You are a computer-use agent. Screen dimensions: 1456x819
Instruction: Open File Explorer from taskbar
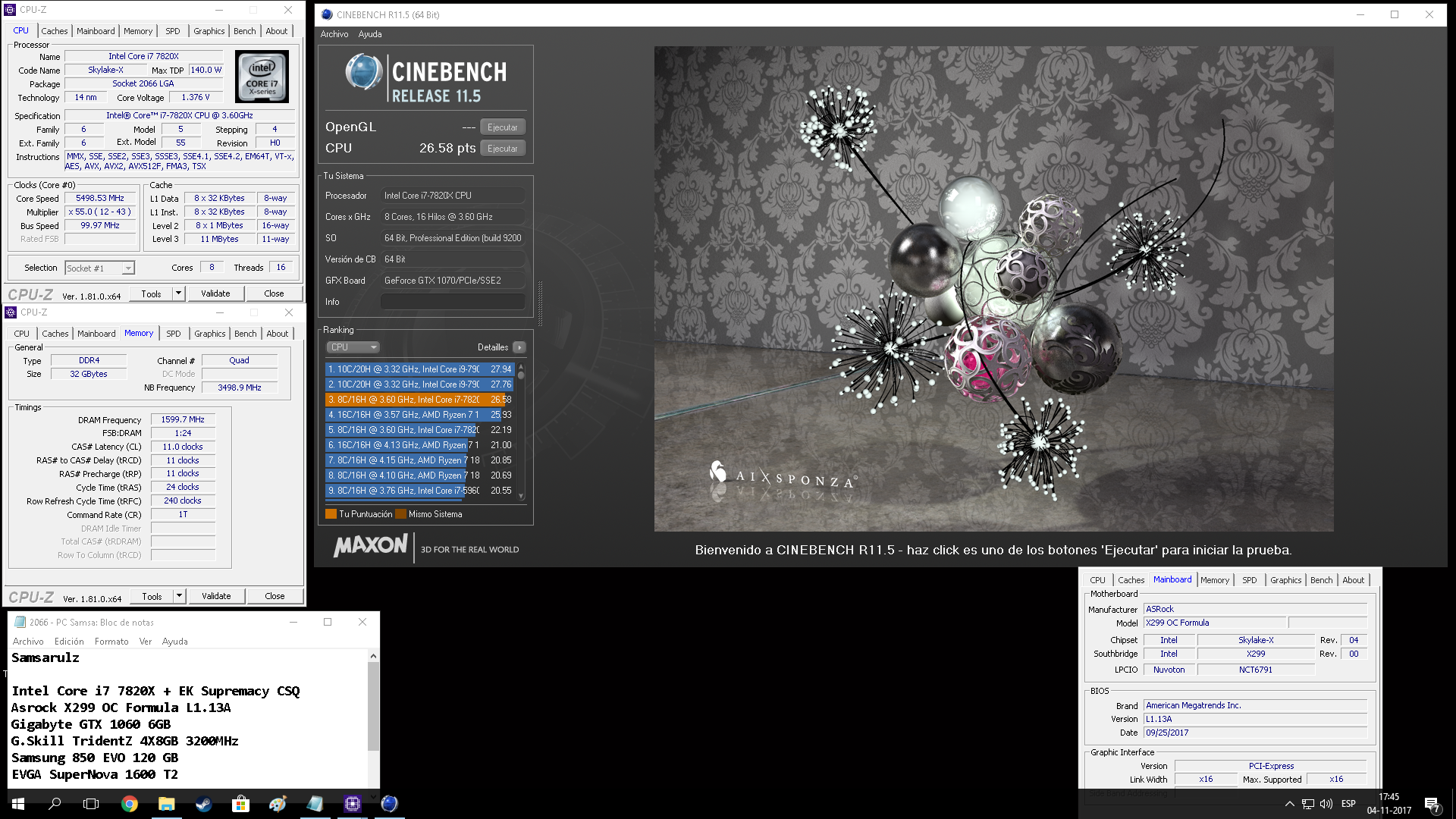[167, 804]
